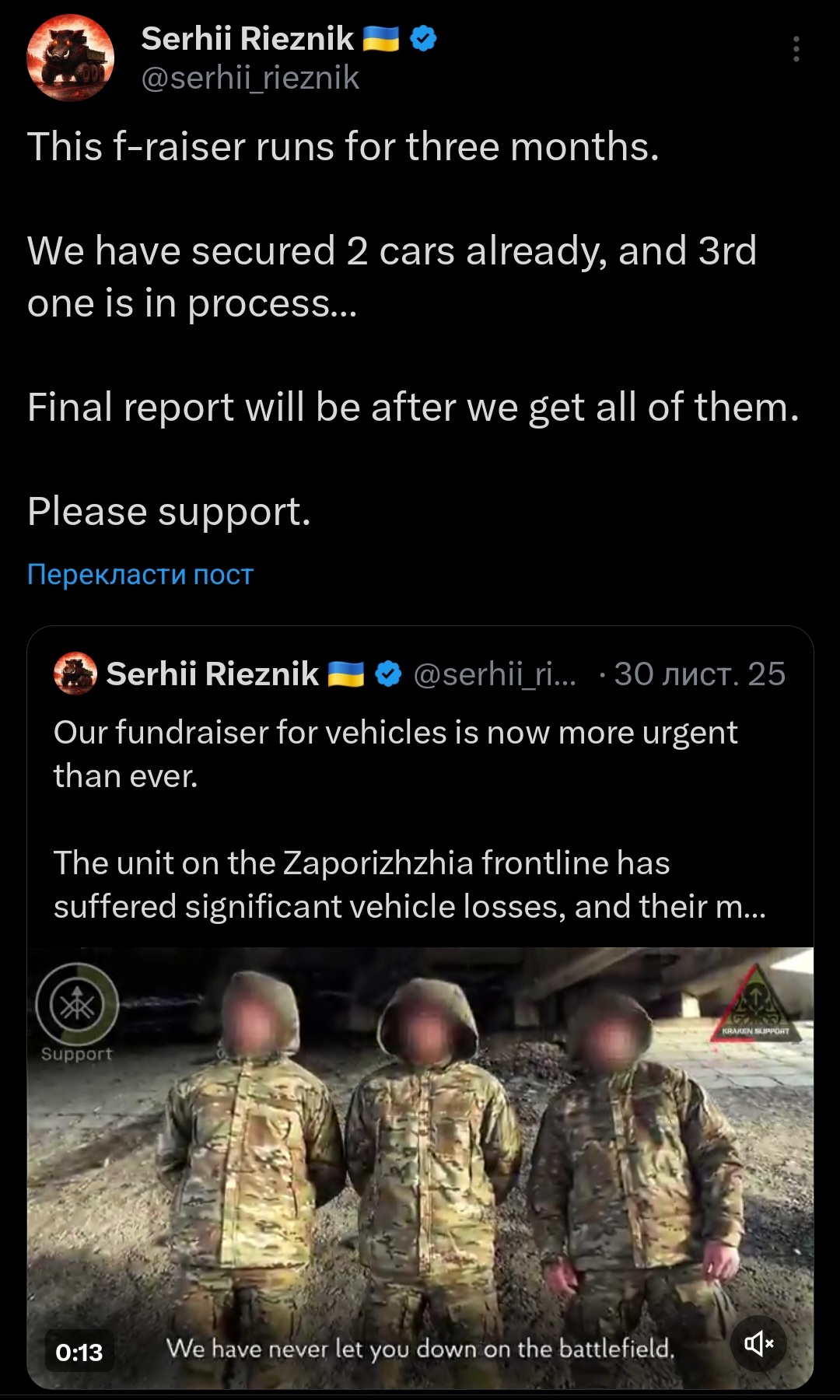
Task: Click the blue verified badge beside the top name
Action: 423,38
